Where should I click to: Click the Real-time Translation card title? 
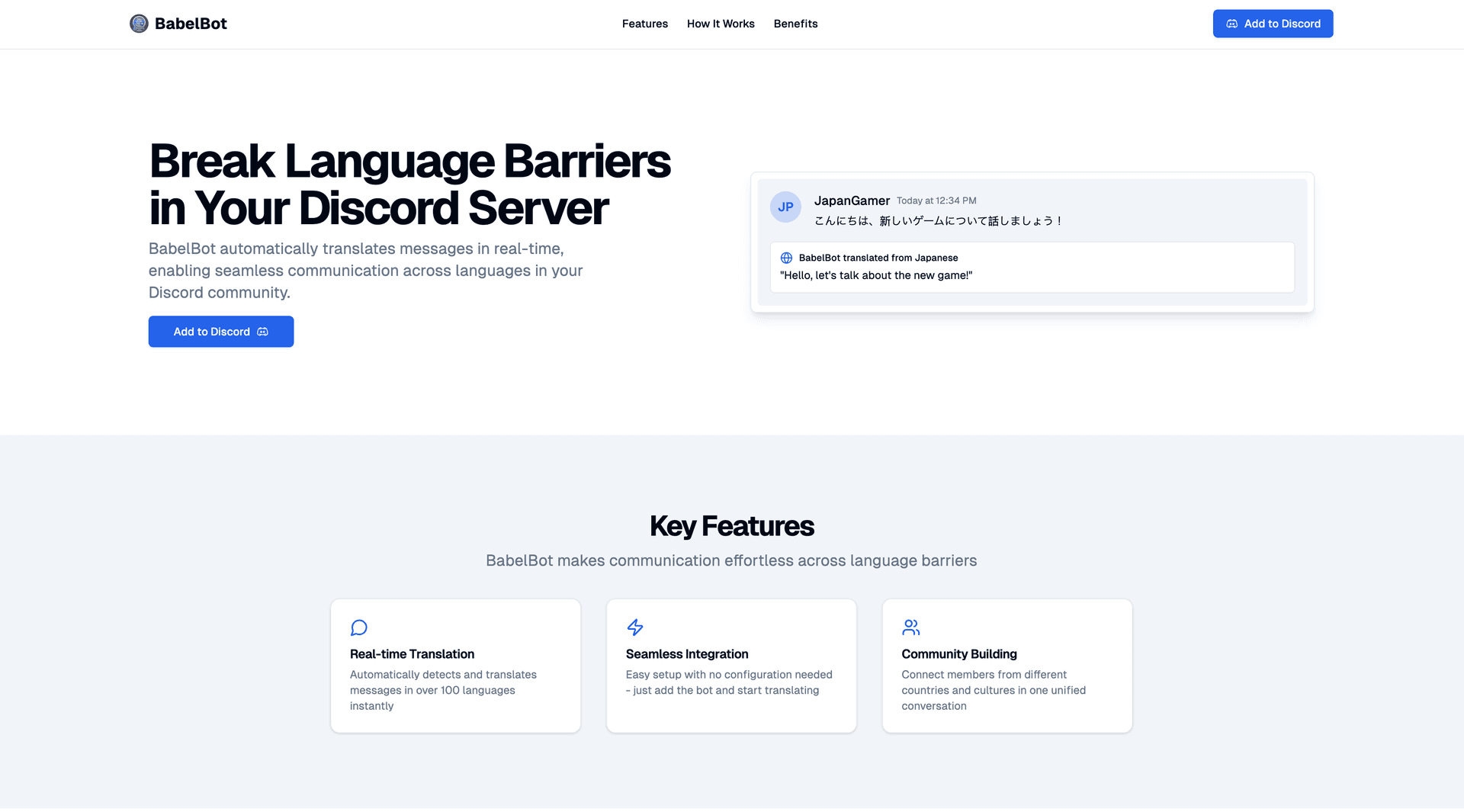point(412,654)
